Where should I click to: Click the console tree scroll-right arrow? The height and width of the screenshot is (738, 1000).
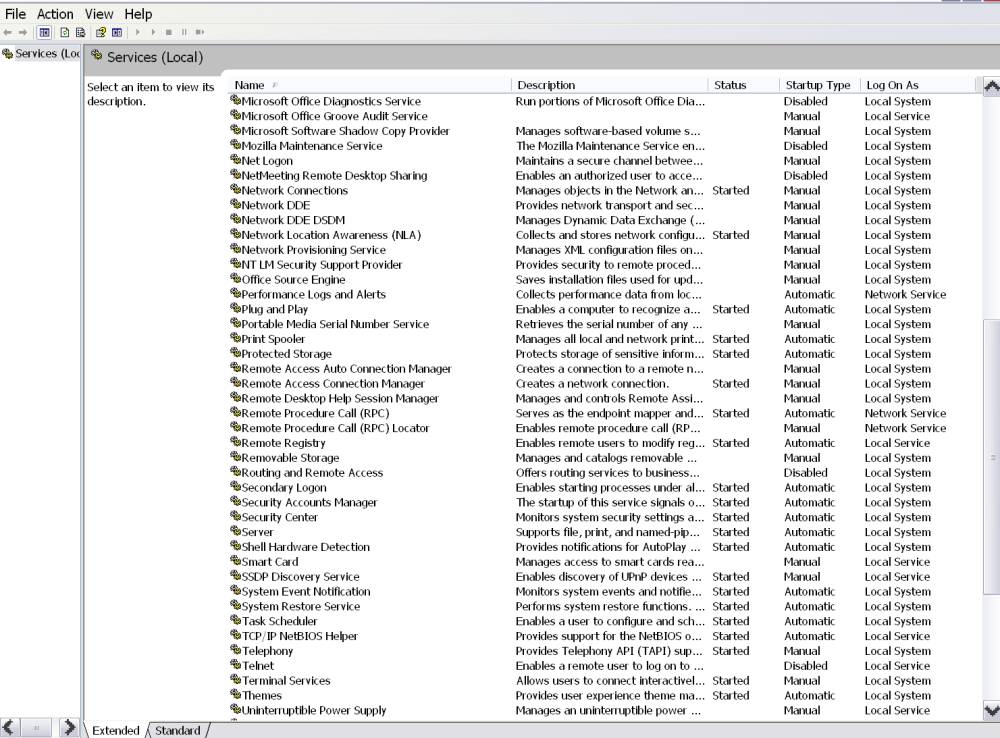click(68, 727)
